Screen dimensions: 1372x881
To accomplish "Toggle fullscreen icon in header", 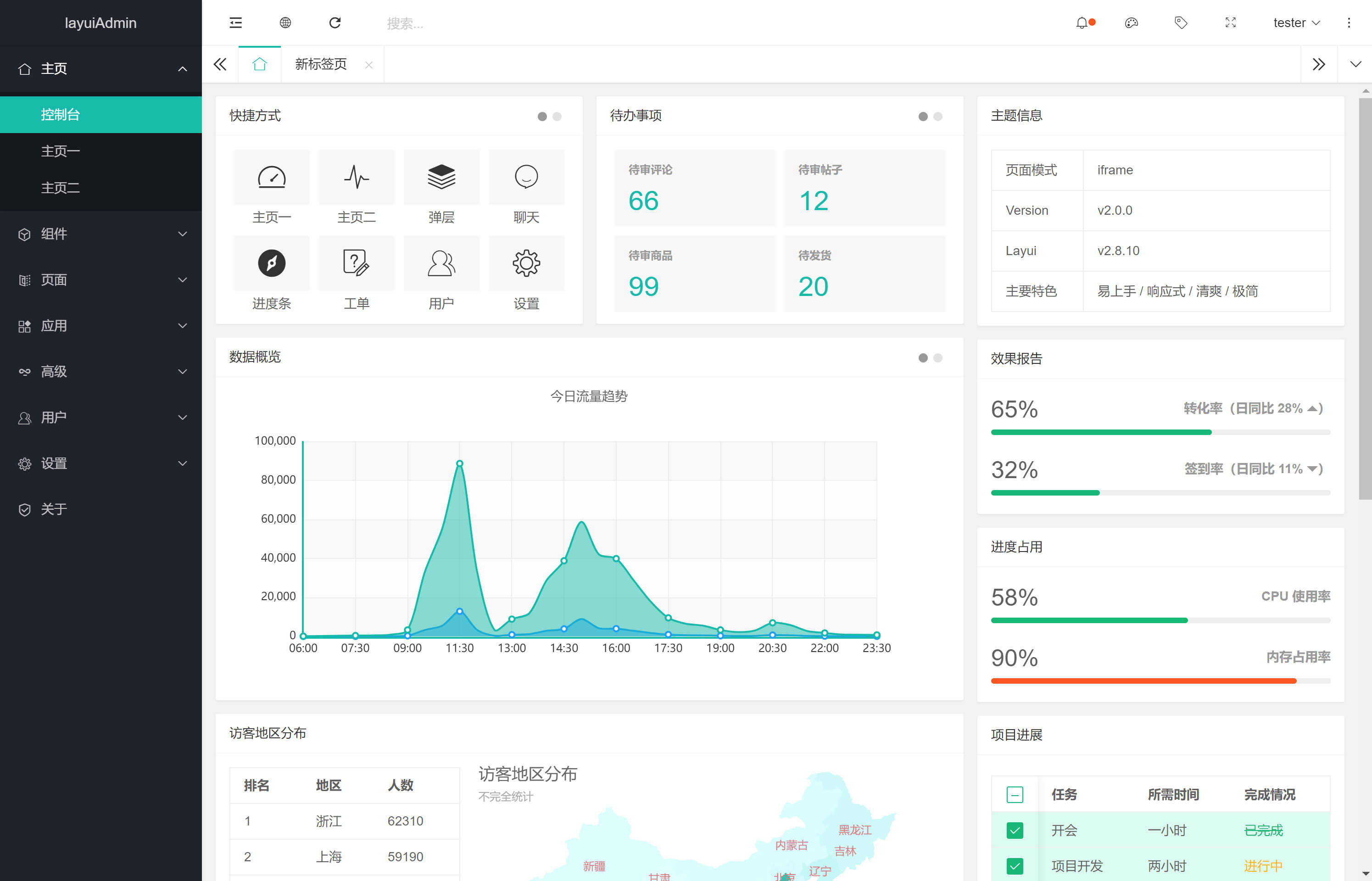I will coord(1231,23).
